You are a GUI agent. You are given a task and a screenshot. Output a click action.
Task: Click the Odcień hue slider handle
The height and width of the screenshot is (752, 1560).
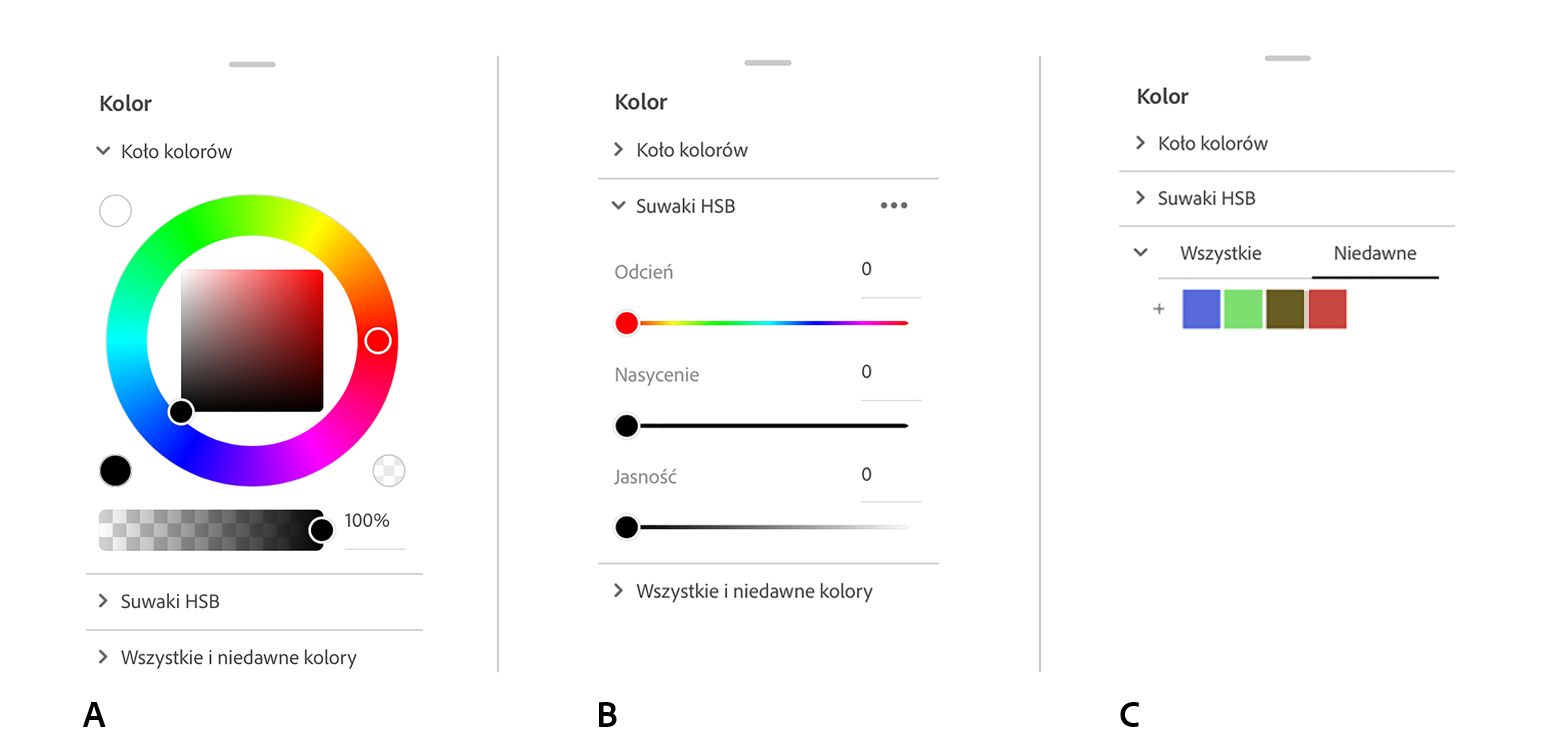click(x=627, y=323)
